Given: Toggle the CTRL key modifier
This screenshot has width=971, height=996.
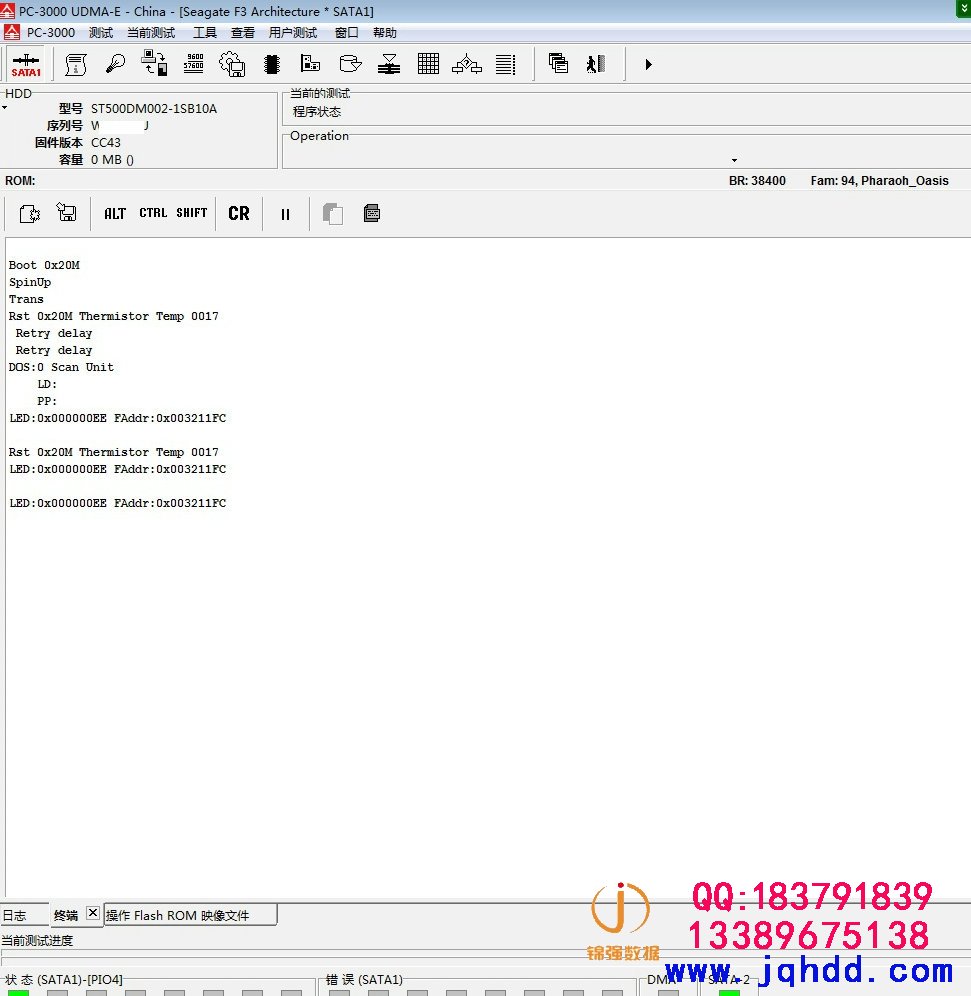Looking at the screenshot, I should click(153, 213).
